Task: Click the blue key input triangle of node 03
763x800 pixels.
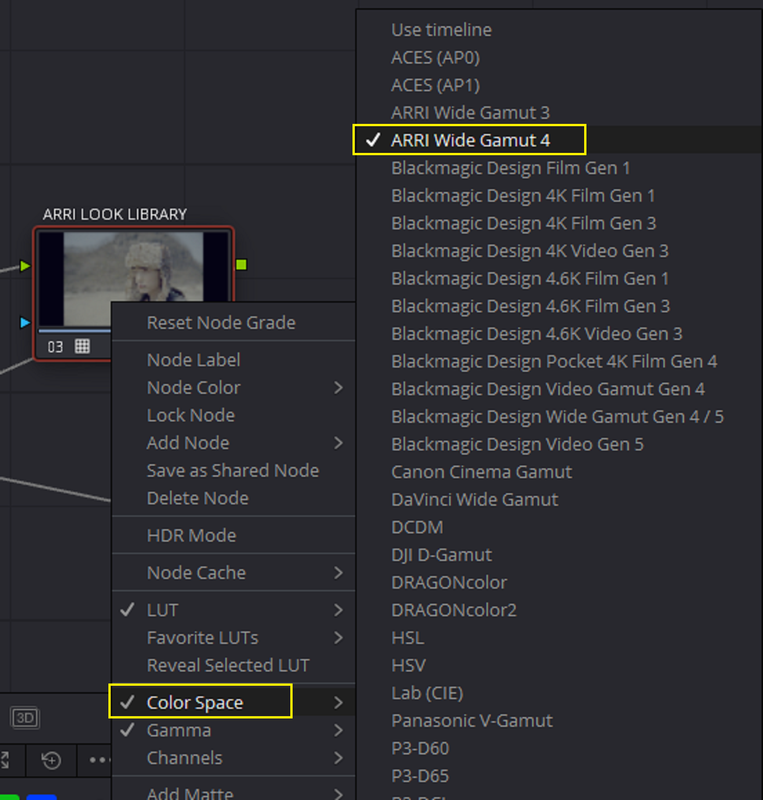Action: click(x=25, y=322)
